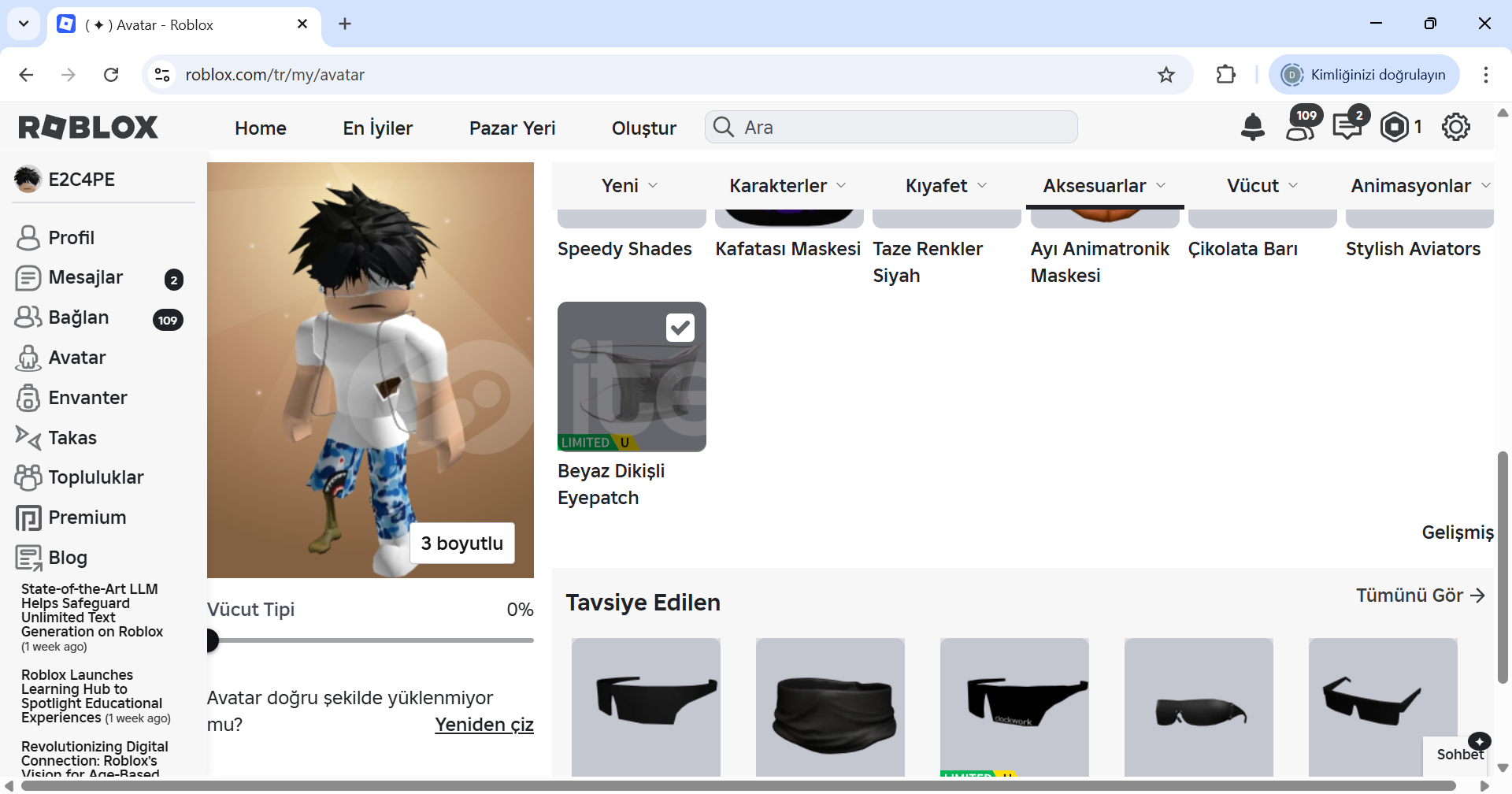The width and height of the screenshot is (1512, 794).
Task: Click the Tümünü Gör link
Action: 1421,595
